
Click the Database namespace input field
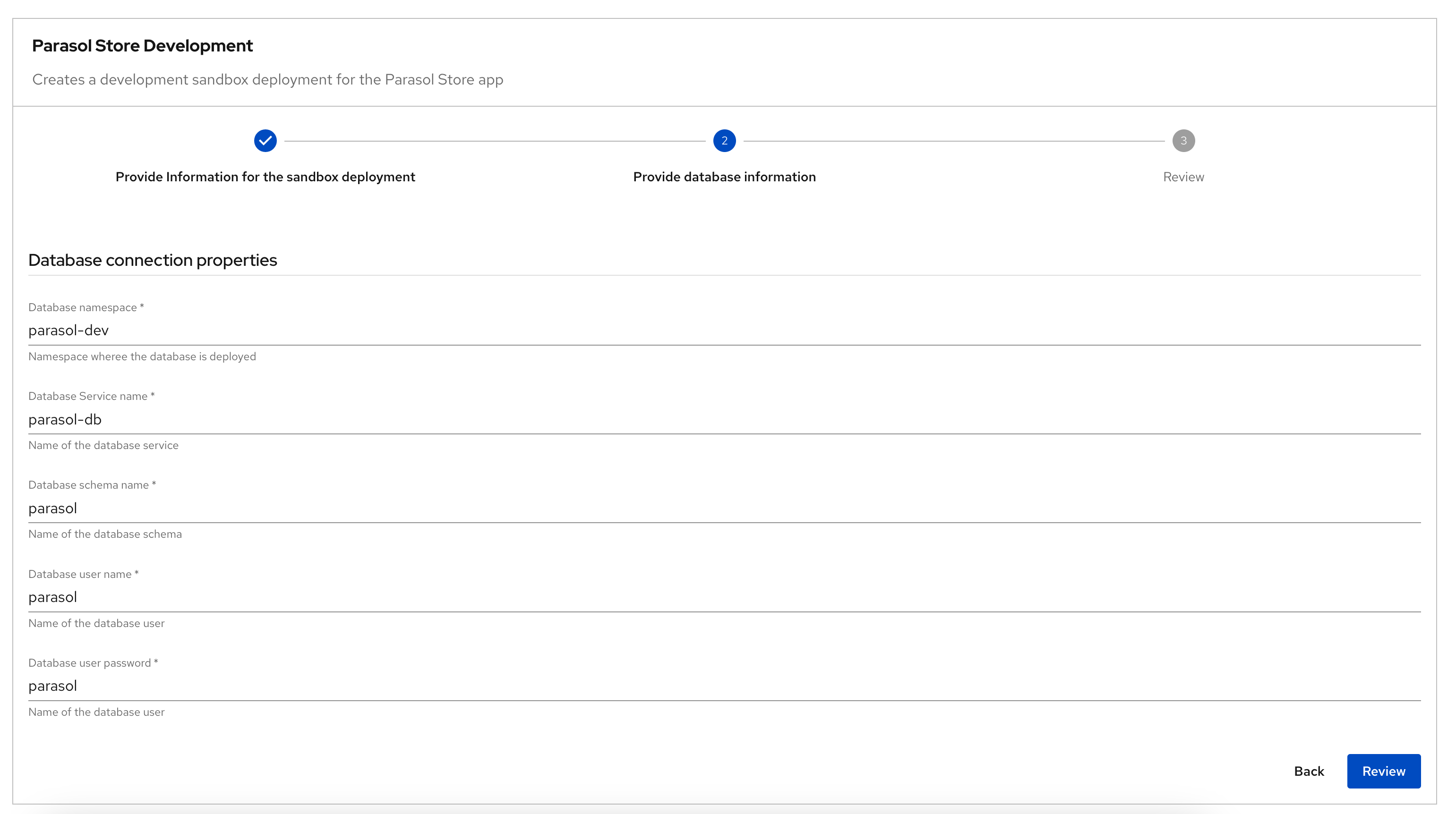(724, 331)
